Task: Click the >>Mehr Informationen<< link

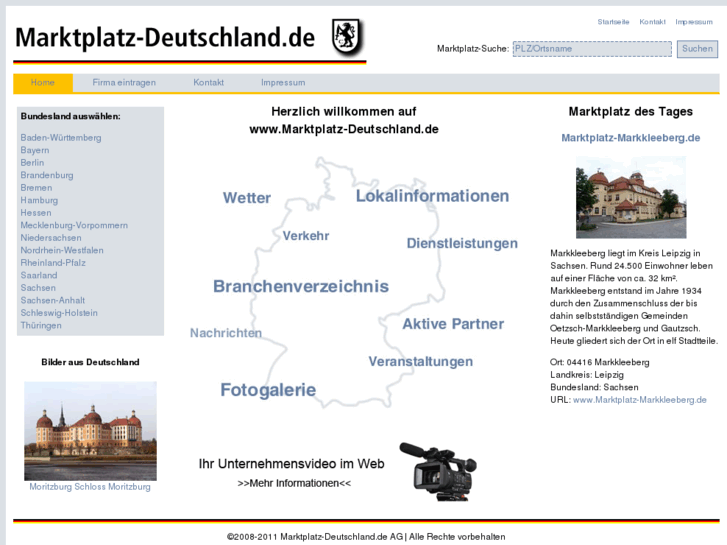Action: pyautogui.click(x=294, y=483)
